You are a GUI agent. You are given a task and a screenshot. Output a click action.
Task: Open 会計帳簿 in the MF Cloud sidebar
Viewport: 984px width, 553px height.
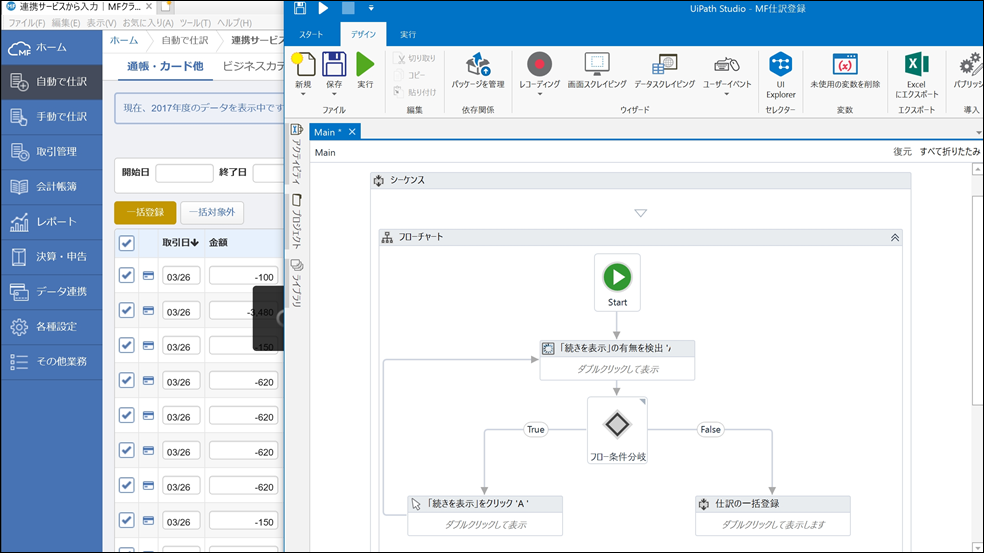pos(51,186)
